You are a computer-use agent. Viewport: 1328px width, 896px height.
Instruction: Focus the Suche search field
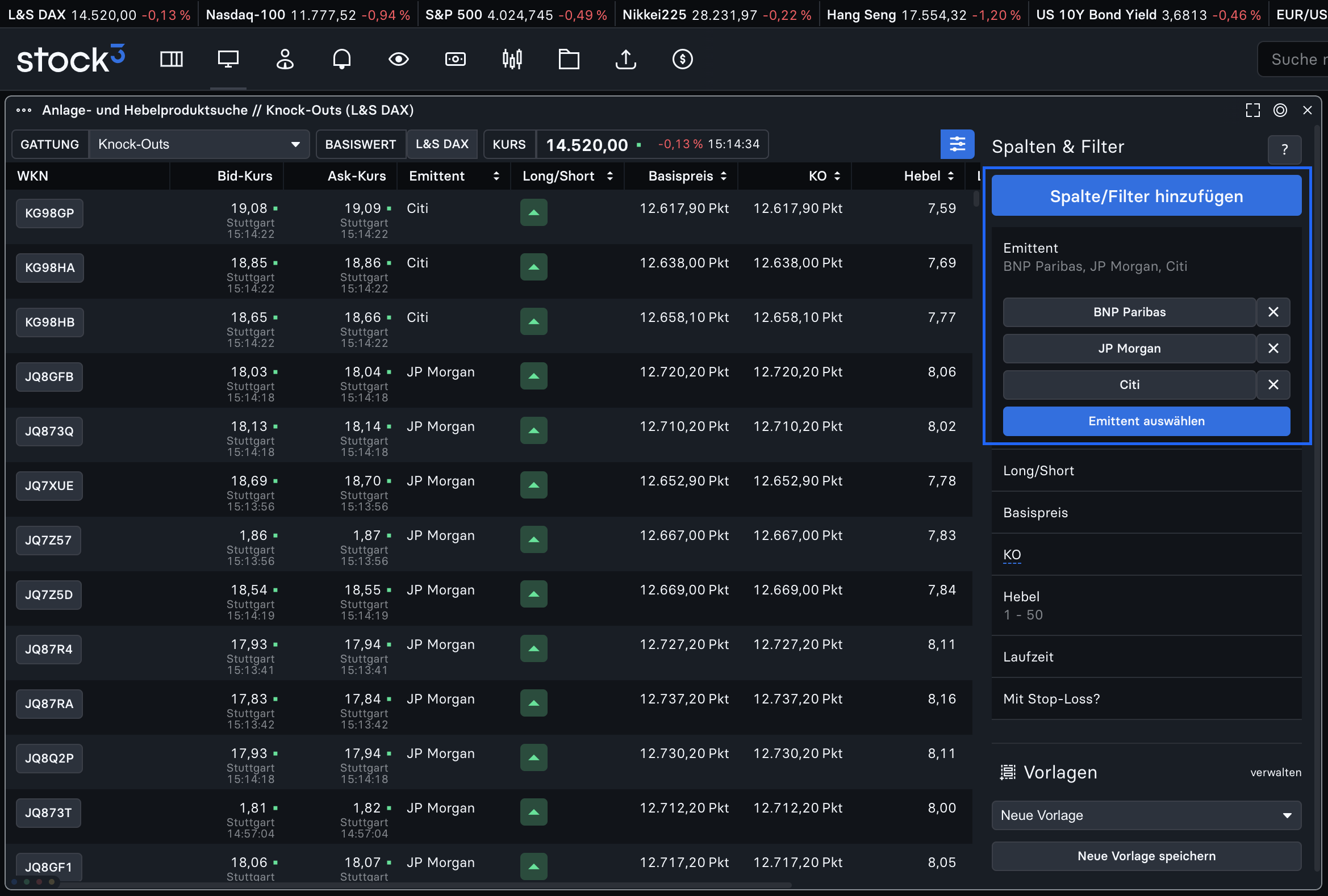[1293, 59]
